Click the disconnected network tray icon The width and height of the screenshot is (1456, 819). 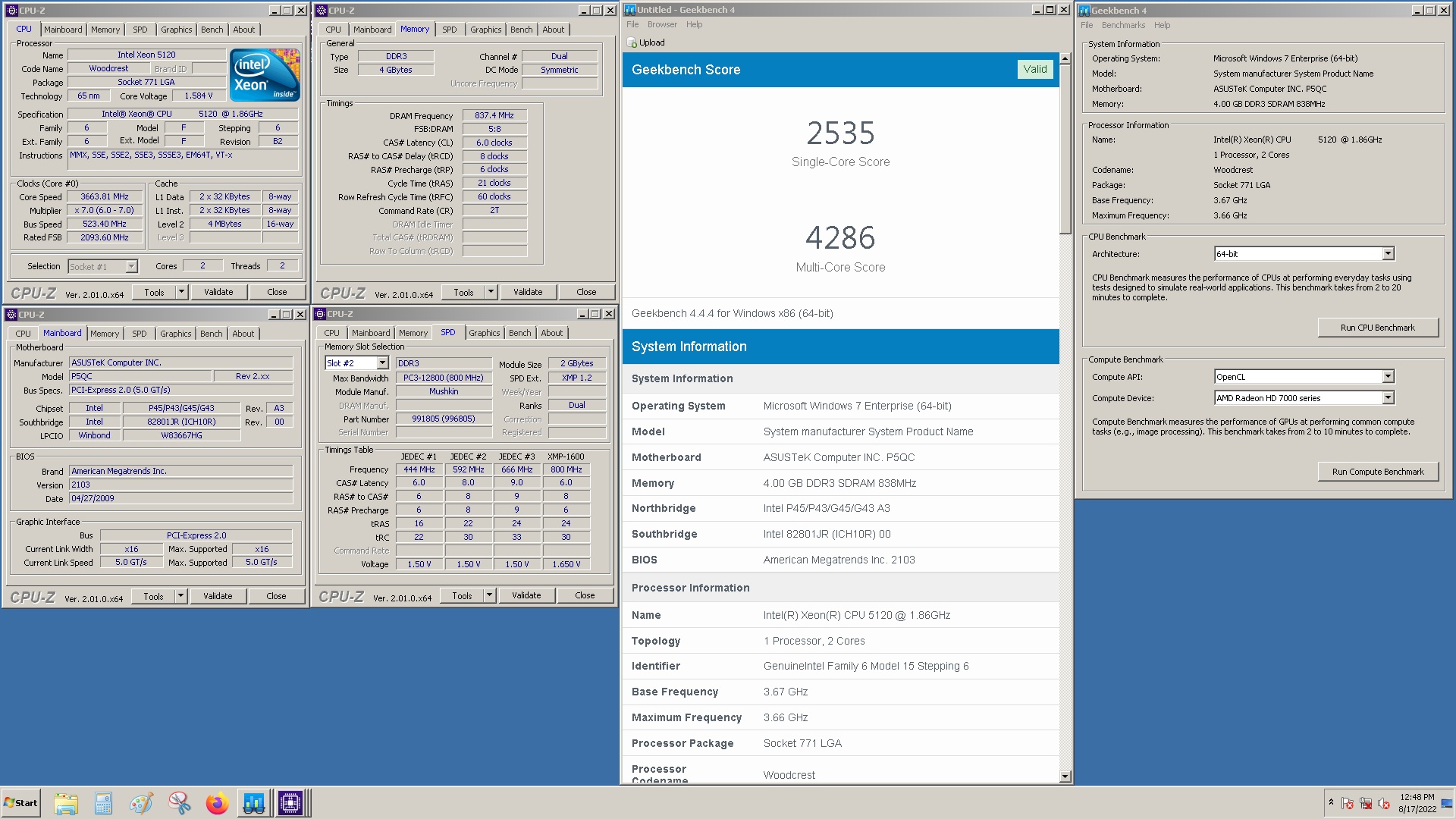click(1366, 803)
